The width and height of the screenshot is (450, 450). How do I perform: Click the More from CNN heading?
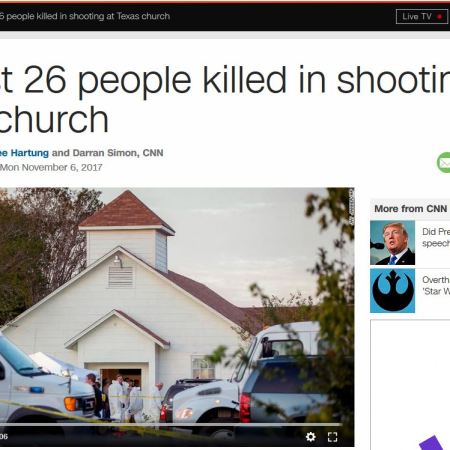[411, 209]
